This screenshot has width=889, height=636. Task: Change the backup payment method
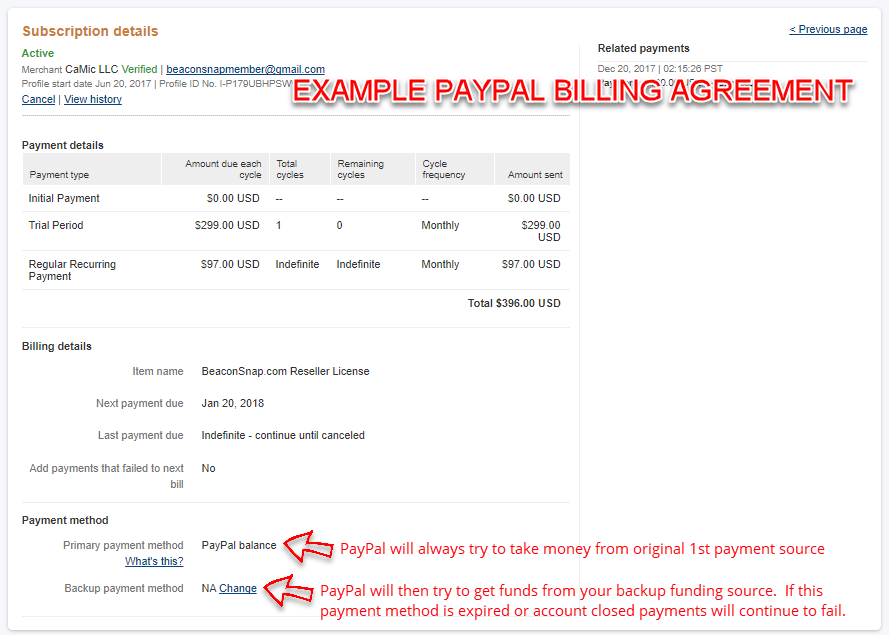[238, 588]
